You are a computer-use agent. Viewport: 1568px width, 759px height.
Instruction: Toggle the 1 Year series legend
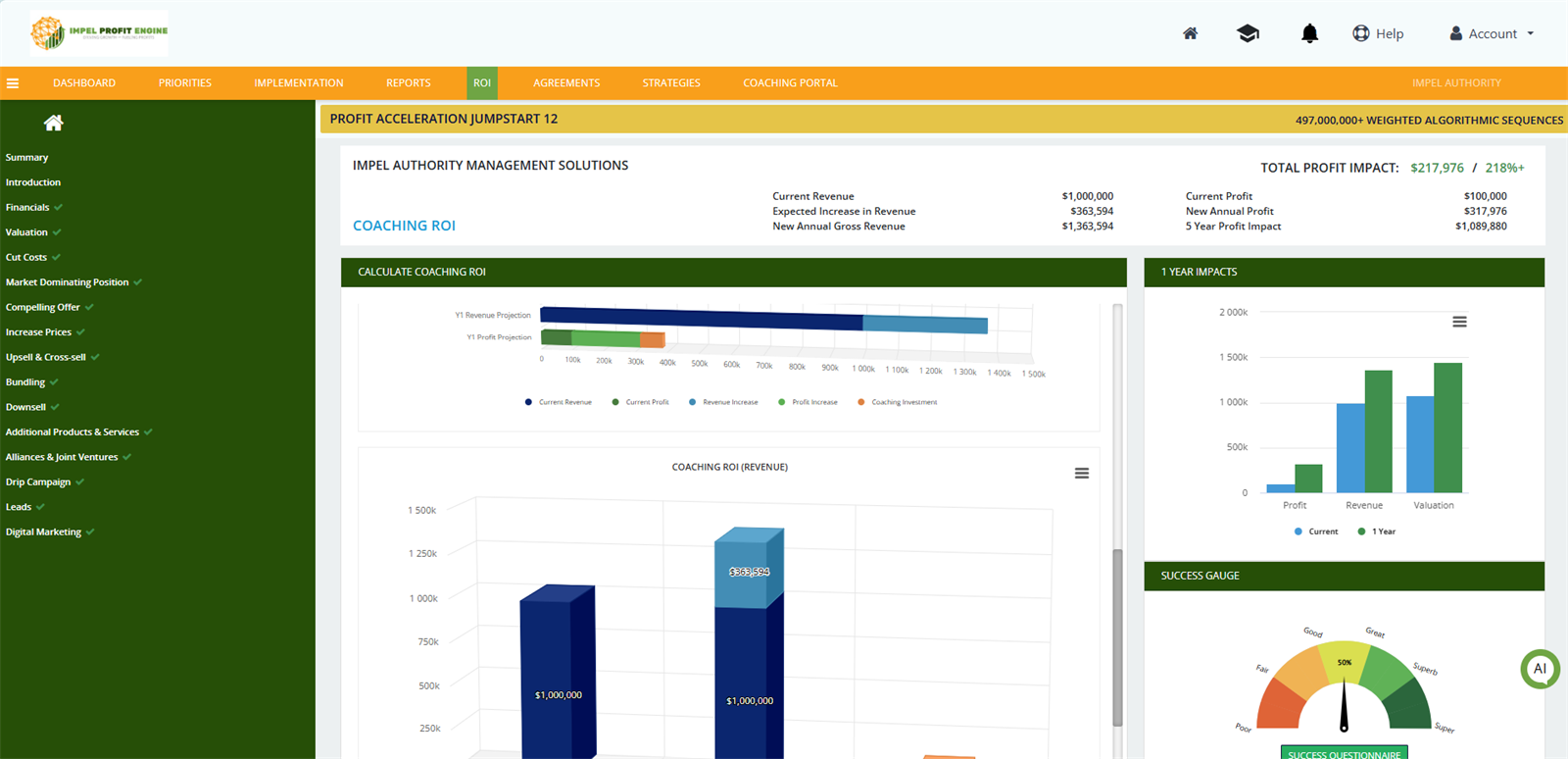tap(1383, 531)
